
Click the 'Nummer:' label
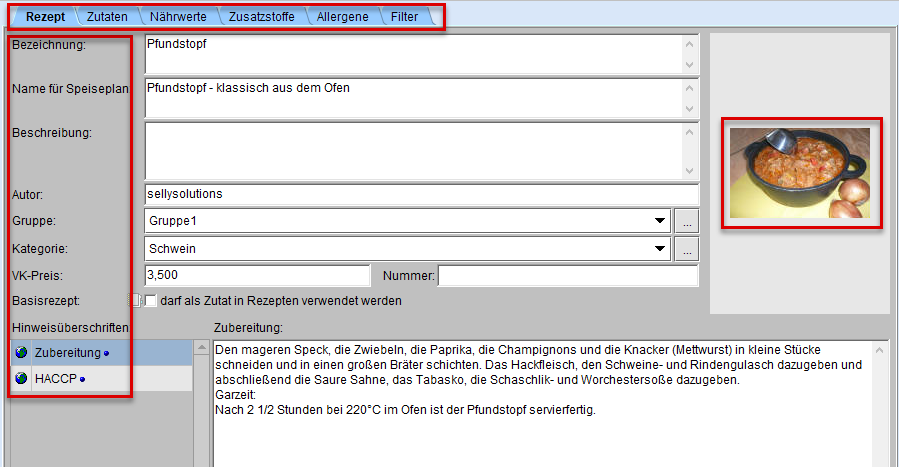click(x=409, y=276)
